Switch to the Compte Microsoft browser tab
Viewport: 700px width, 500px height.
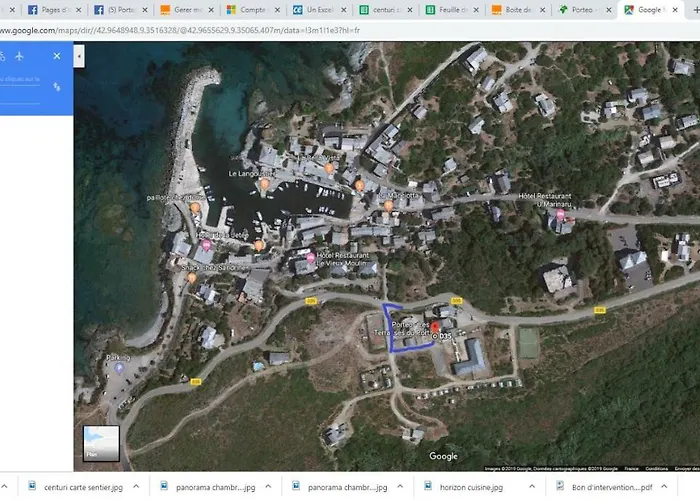coord(256,10)
